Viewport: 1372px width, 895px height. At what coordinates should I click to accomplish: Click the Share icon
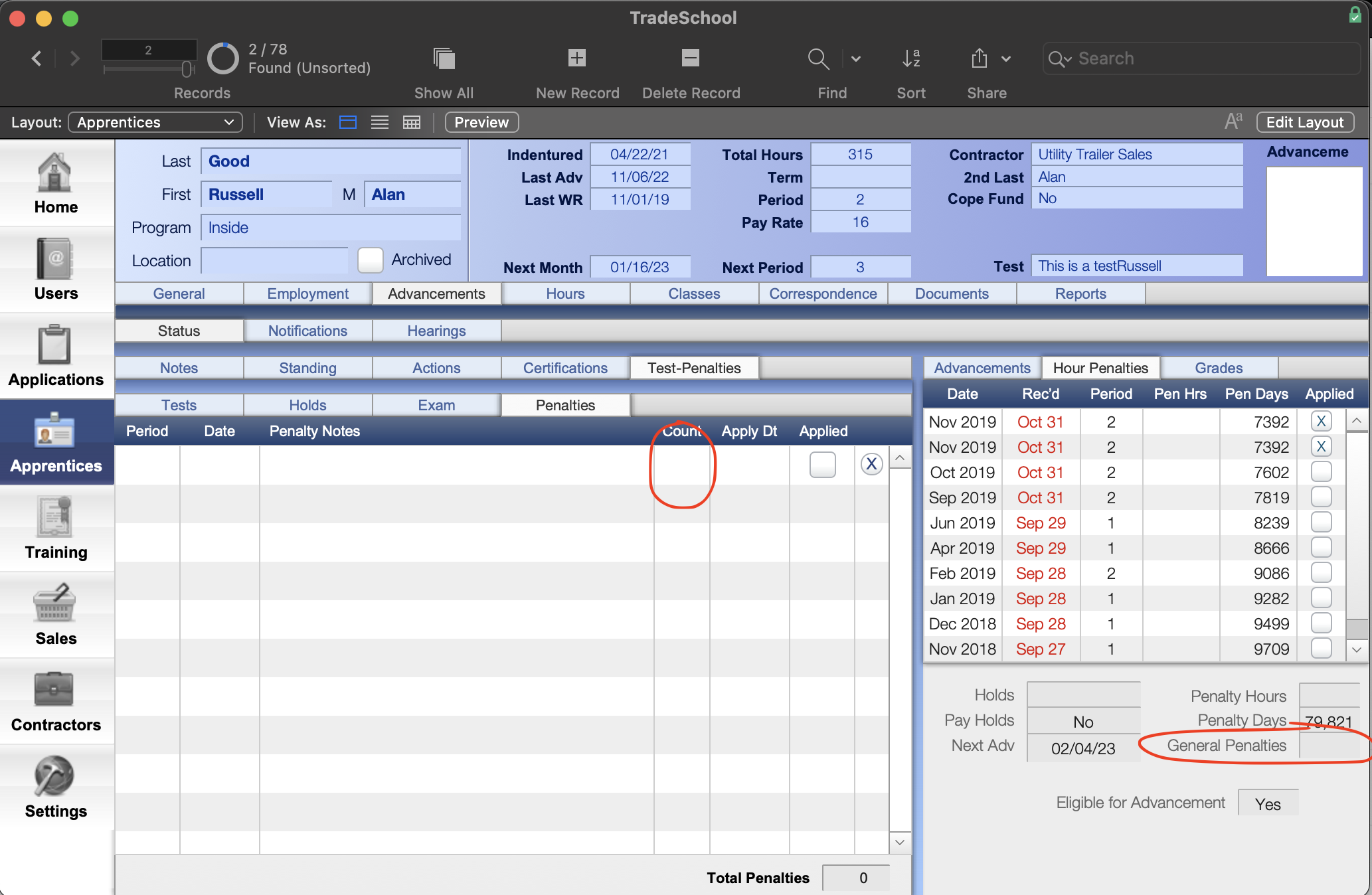[x=979, y=58]
